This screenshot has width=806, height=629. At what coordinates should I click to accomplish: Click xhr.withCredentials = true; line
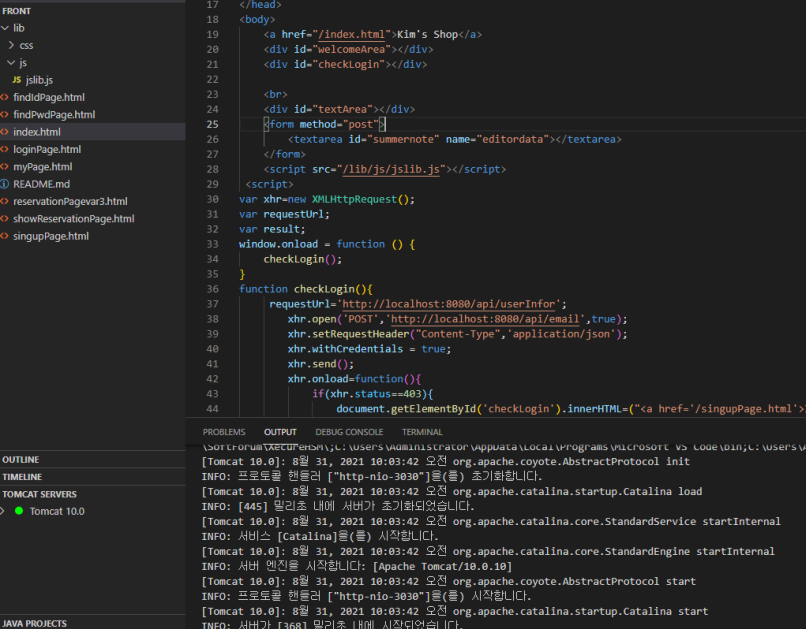pyautogui.click(x=370, y=349)
